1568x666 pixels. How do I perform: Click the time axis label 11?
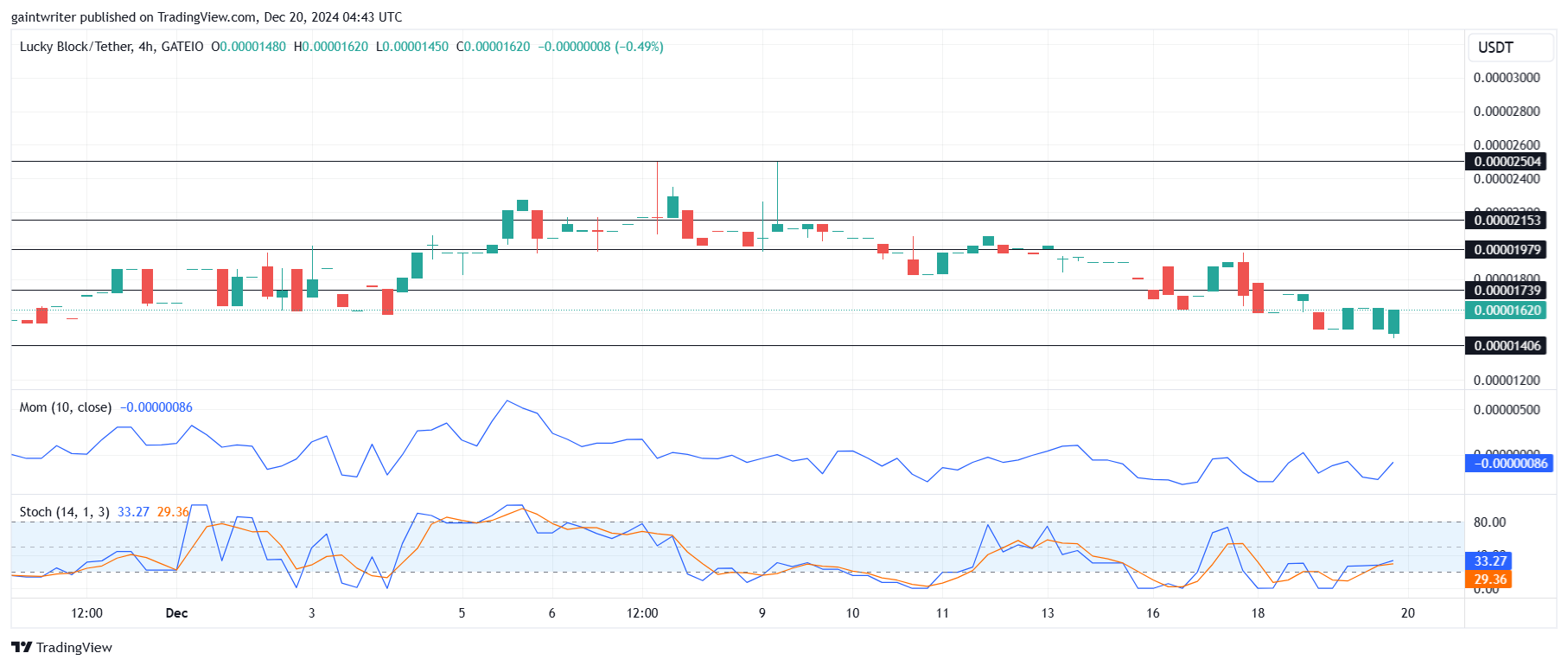coord(942,613)
